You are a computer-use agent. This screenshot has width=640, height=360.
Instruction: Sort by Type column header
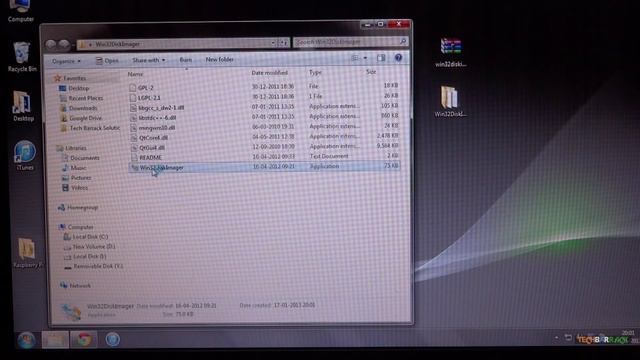315,72
